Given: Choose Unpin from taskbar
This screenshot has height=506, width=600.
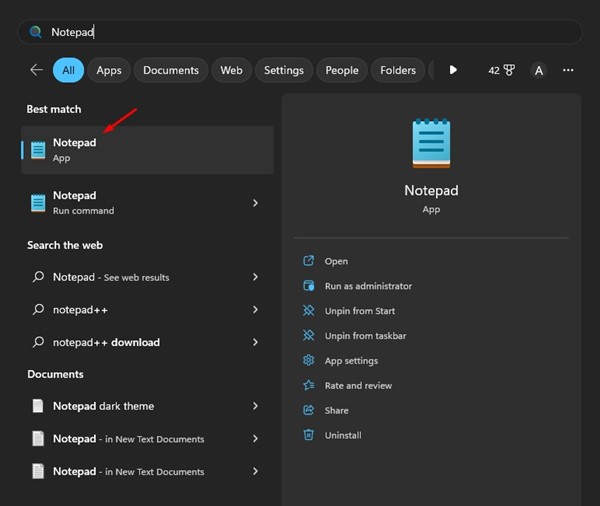Looking at the screenshot, I should coord(365,336).
